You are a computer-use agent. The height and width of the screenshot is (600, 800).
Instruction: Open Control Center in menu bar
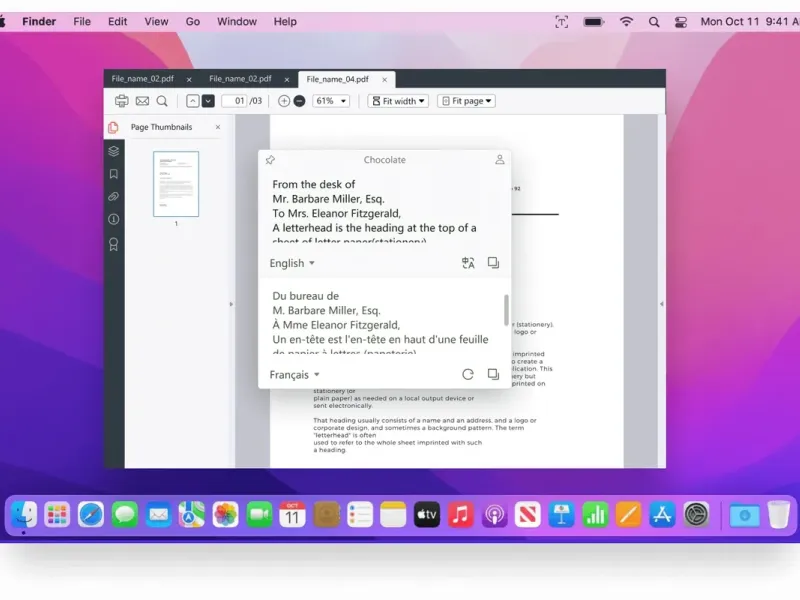(x=681, y=22)
